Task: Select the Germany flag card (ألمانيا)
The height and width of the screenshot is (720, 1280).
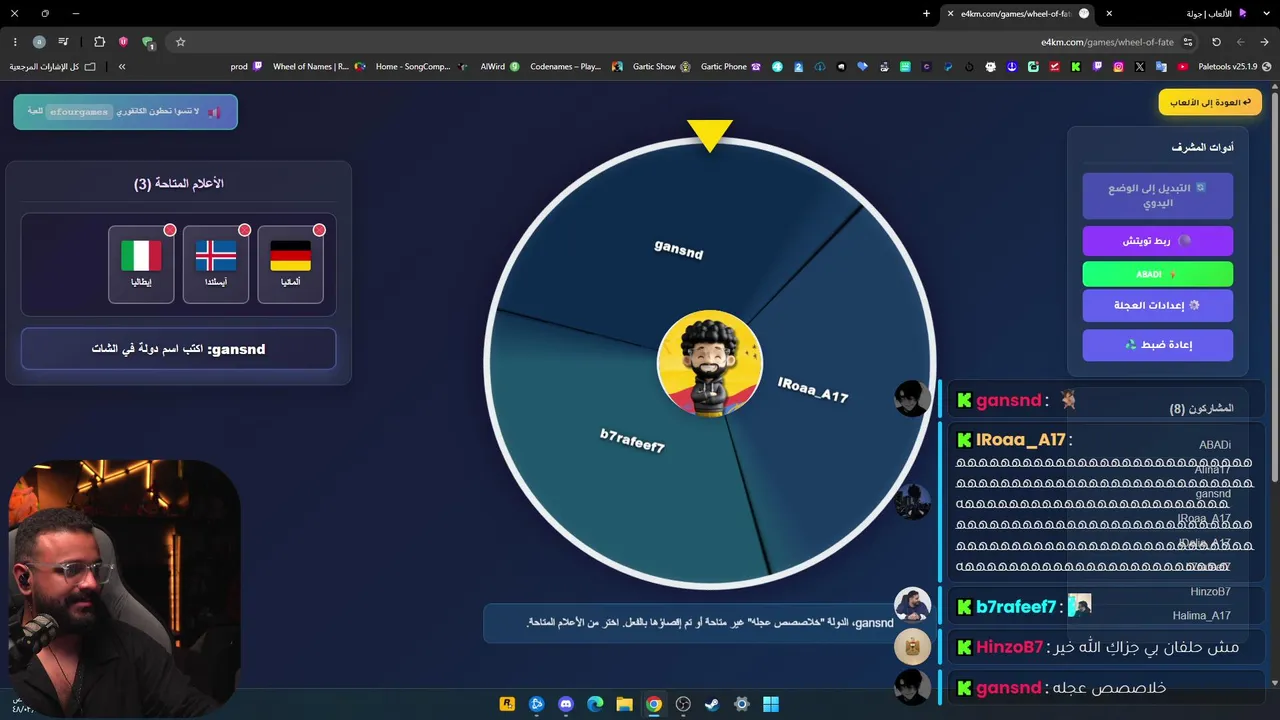Action: 290,264
